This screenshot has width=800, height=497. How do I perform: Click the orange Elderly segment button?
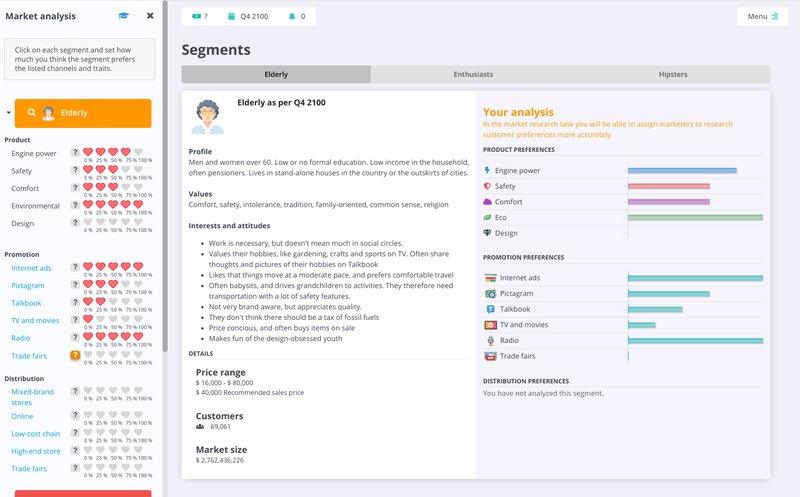coord(83,113)
